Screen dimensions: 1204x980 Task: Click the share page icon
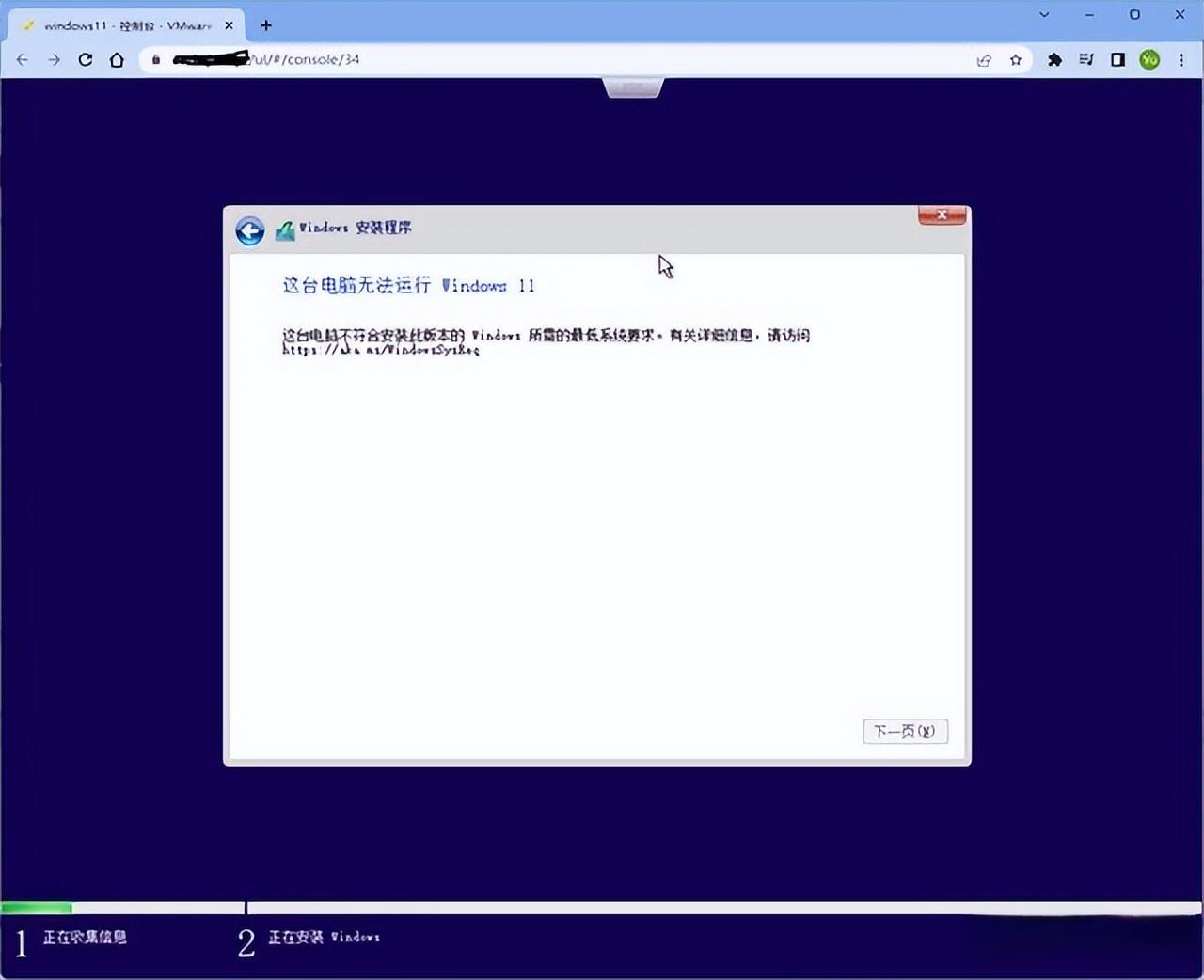tap(983, 59)
